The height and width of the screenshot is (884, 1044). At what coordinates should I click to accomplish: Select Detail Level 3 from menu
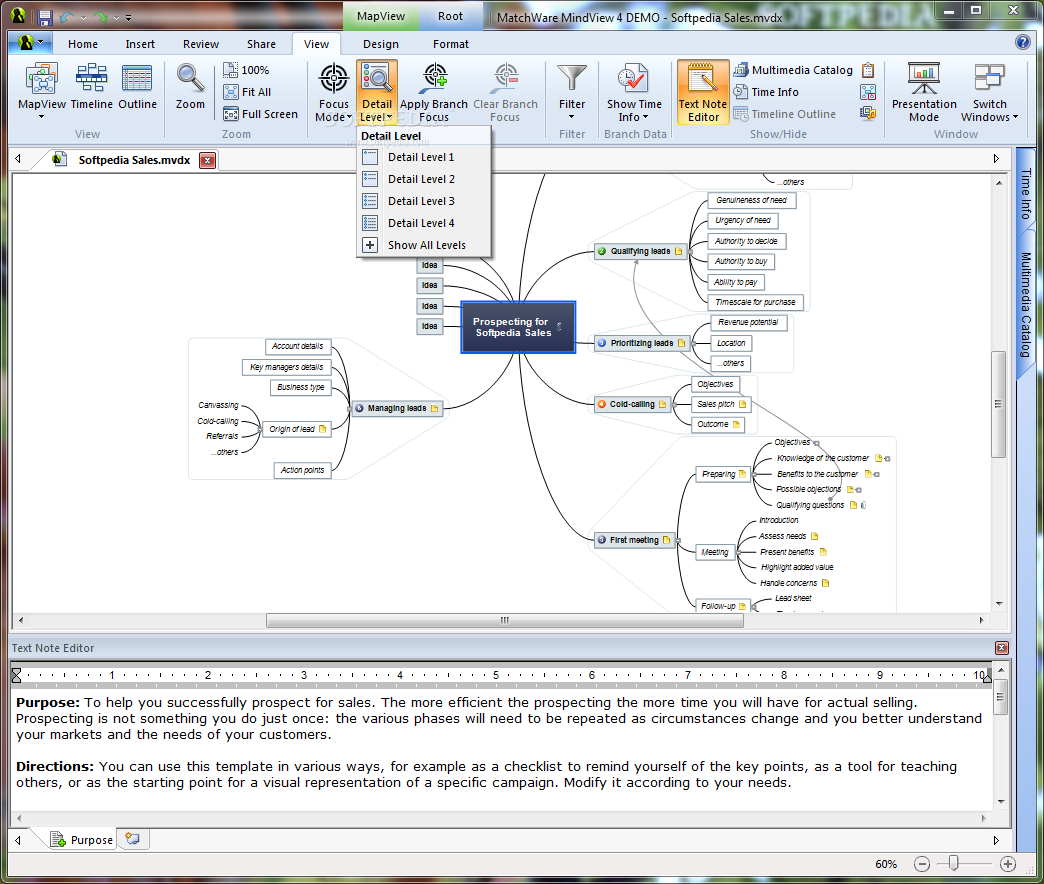[424, 201]
